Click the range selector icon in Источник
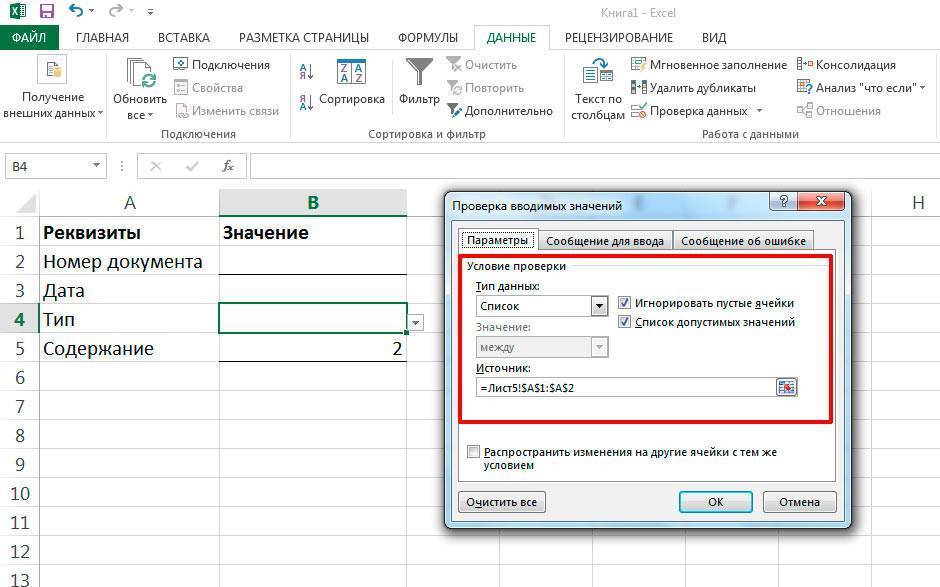 point(786,388)
